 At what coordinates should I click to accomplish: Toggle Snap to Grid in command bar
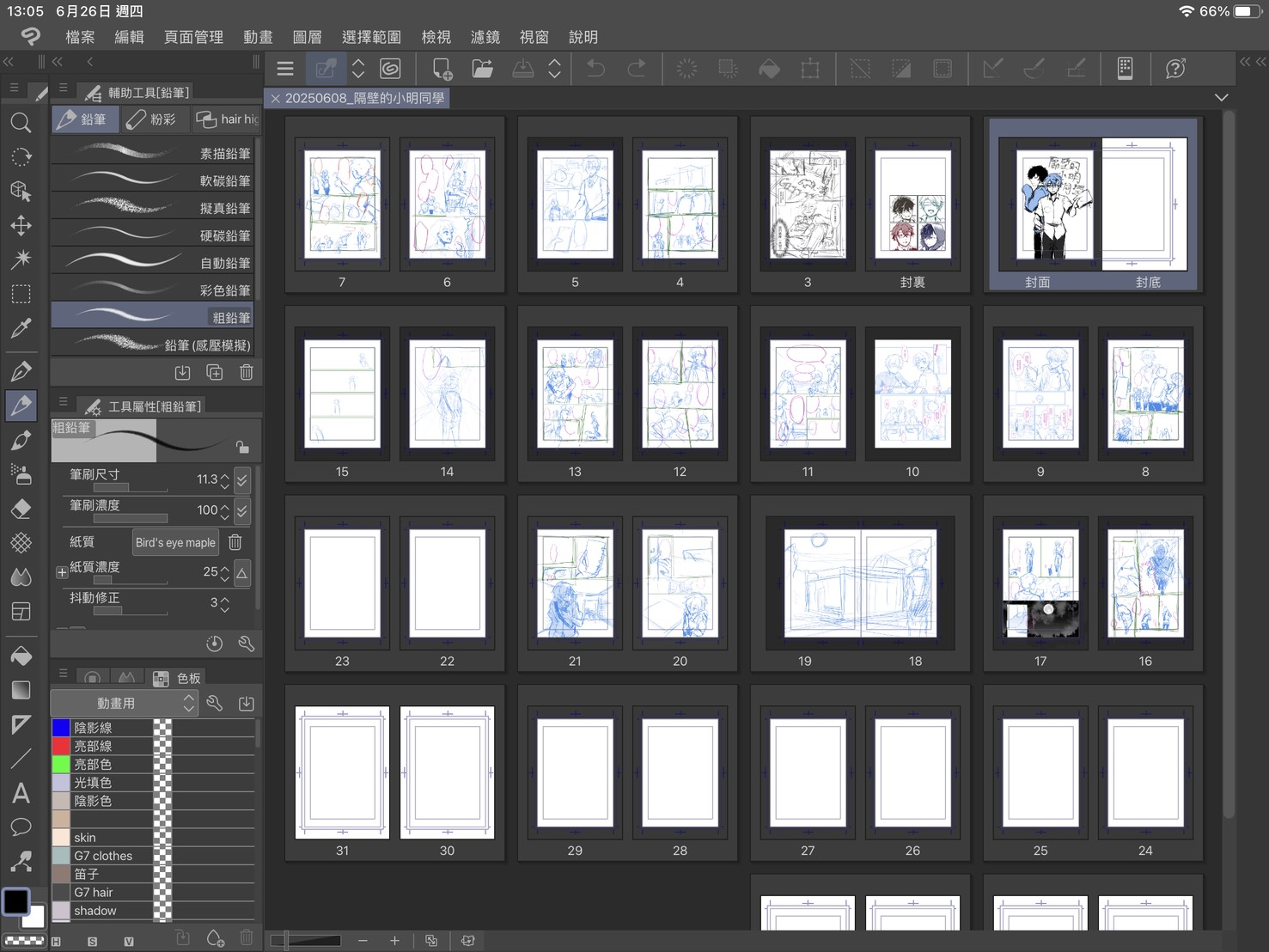coord(1076,69)
